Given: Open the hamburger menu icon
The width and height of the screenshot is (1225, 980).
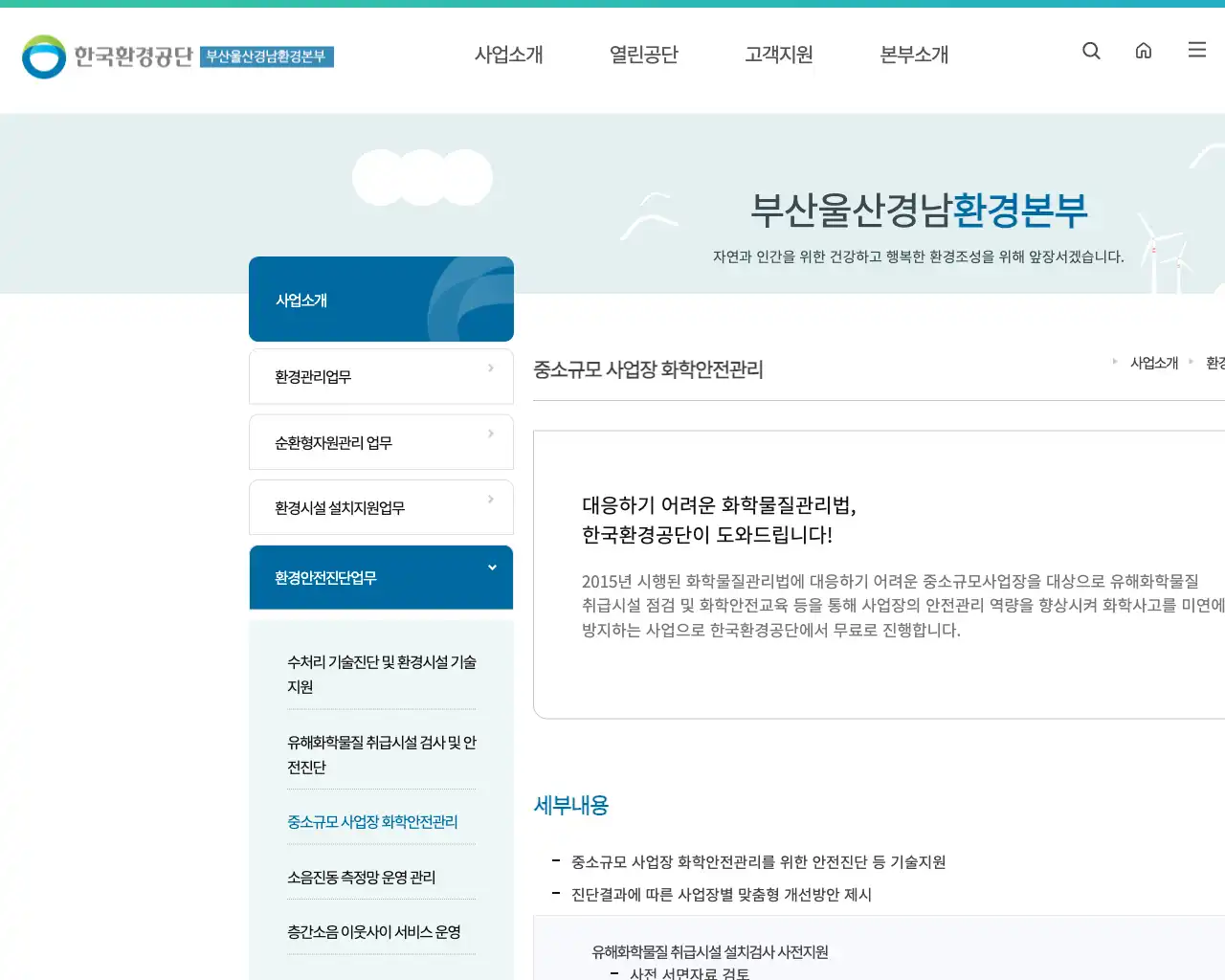Looking at the screenshot, I should [x=1196, y=50].
